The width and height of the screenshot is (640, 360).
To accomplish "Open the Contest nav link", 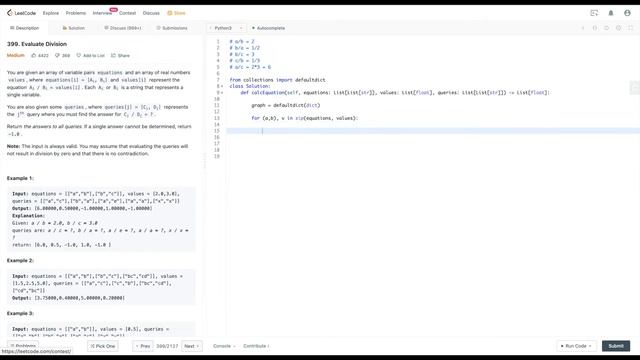I will tap(127, 13).
